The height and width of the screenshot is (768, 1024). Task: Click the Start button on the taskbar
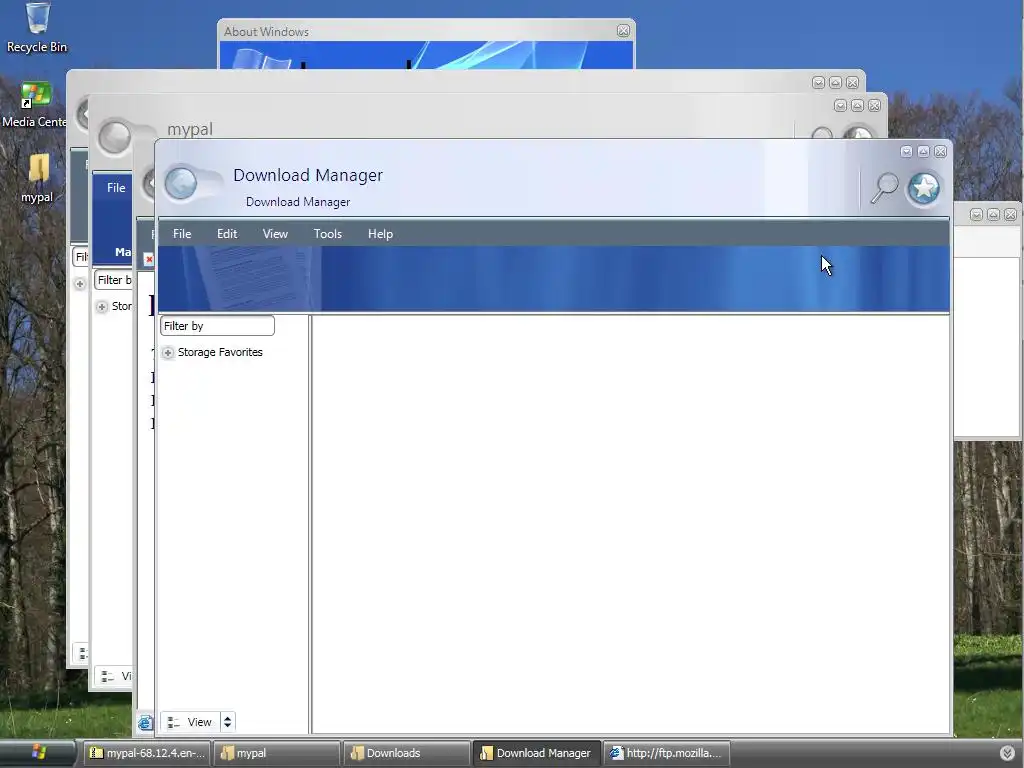(x=38, y=753)
